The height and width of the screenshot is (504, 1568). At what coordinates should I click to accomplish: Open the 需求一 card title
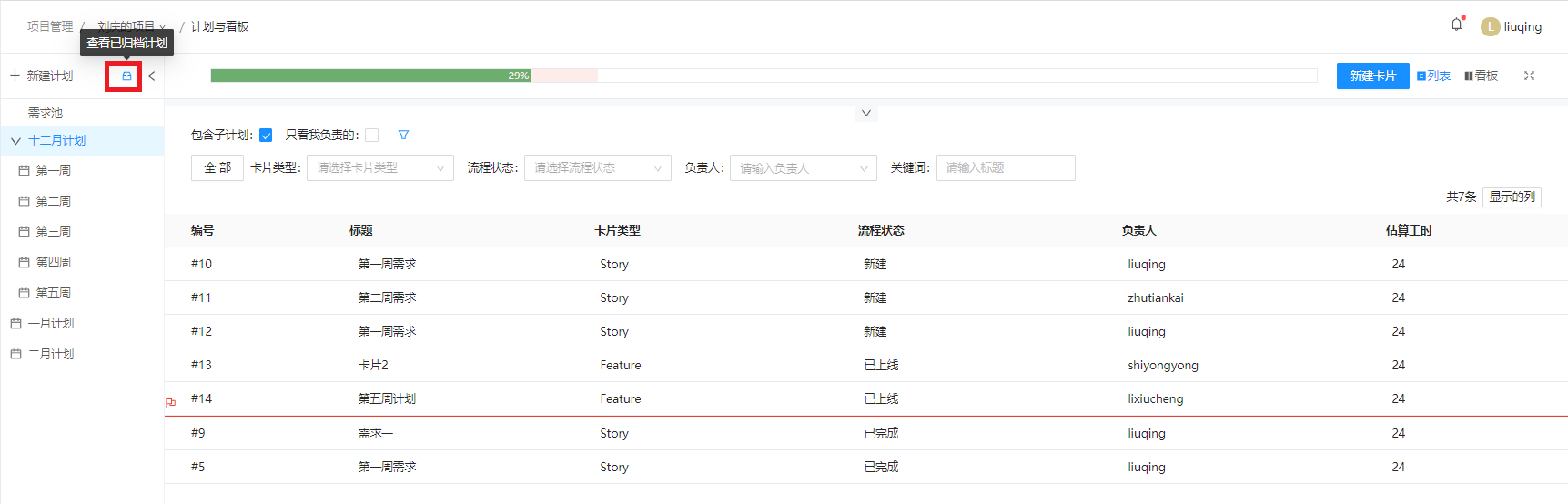pos(376,433)
